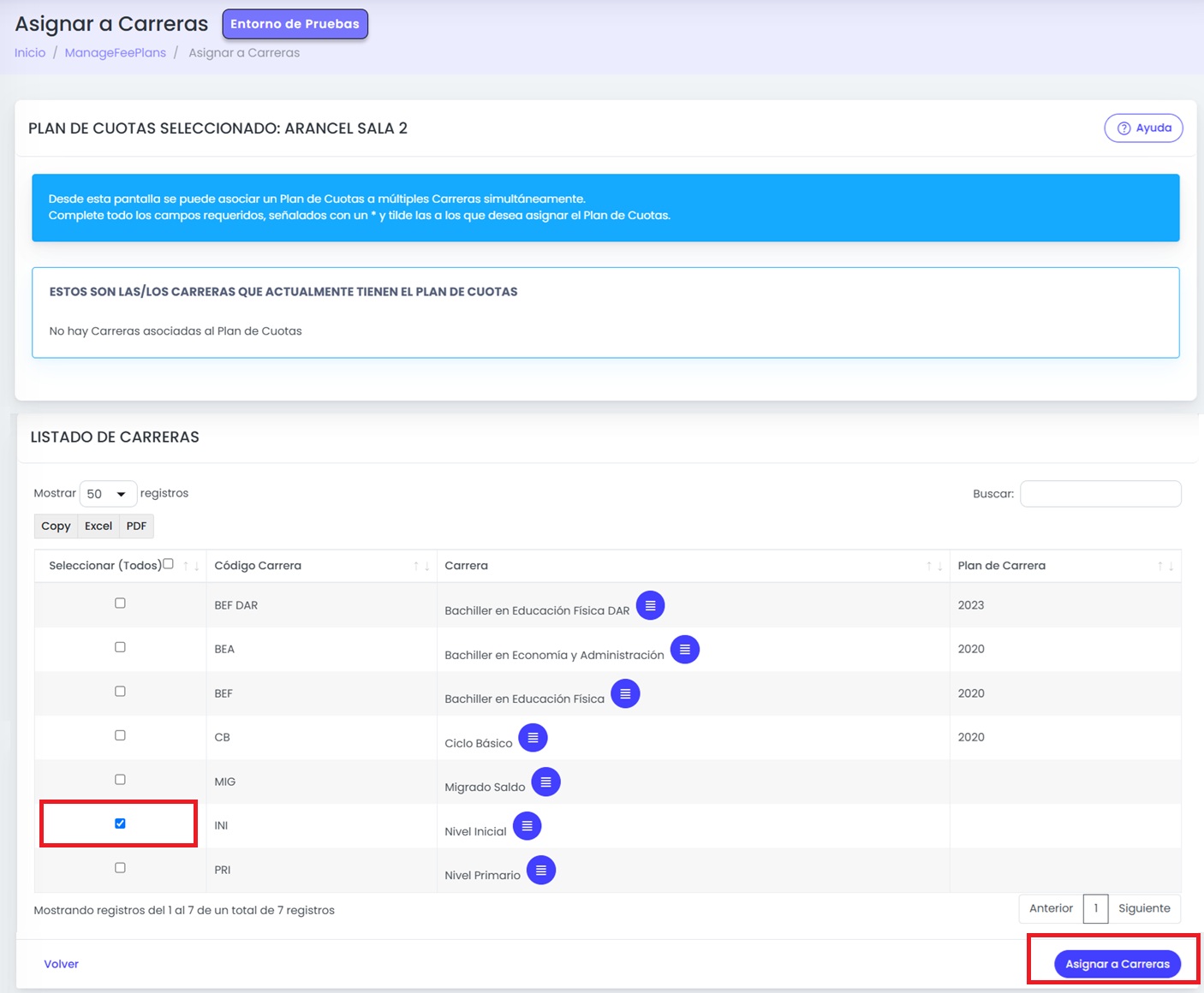Open details icon for Ciclo Básico
This screenshot has height=993, width=1204.
click(x=533, y=738)
